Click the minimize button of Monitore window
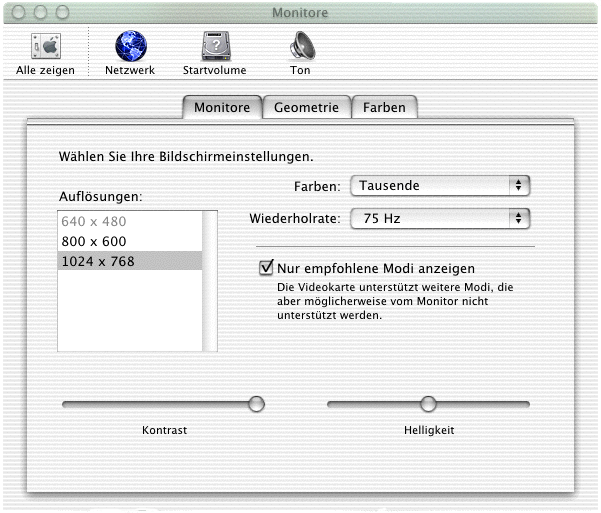 click(x=40, y=12)
